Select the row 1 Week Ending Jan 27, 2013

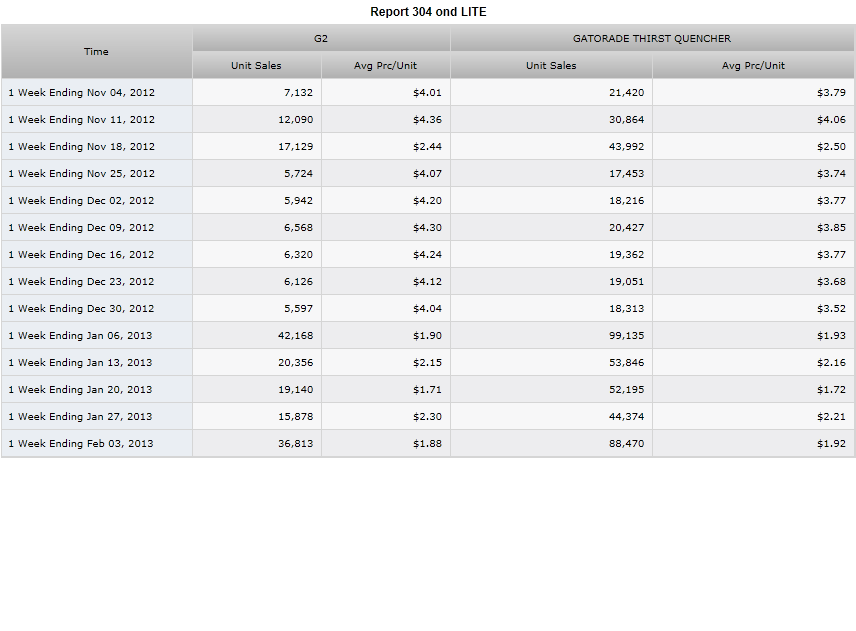click(428, 416)
